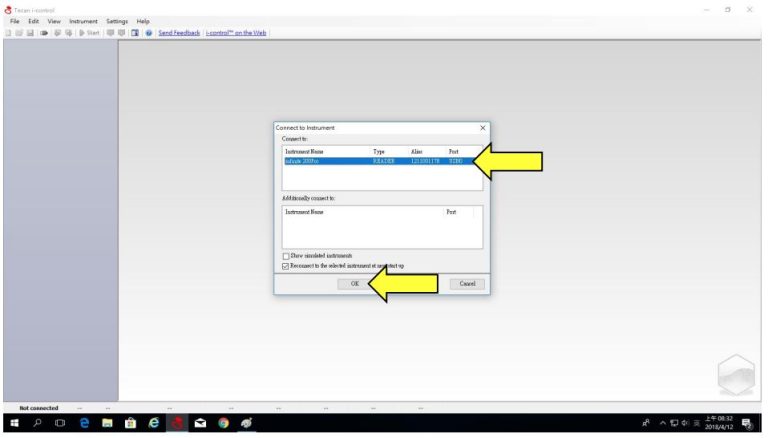Click the Start measurement toolbar button
Screen dimensions: 768x438
tap(89, 32)
